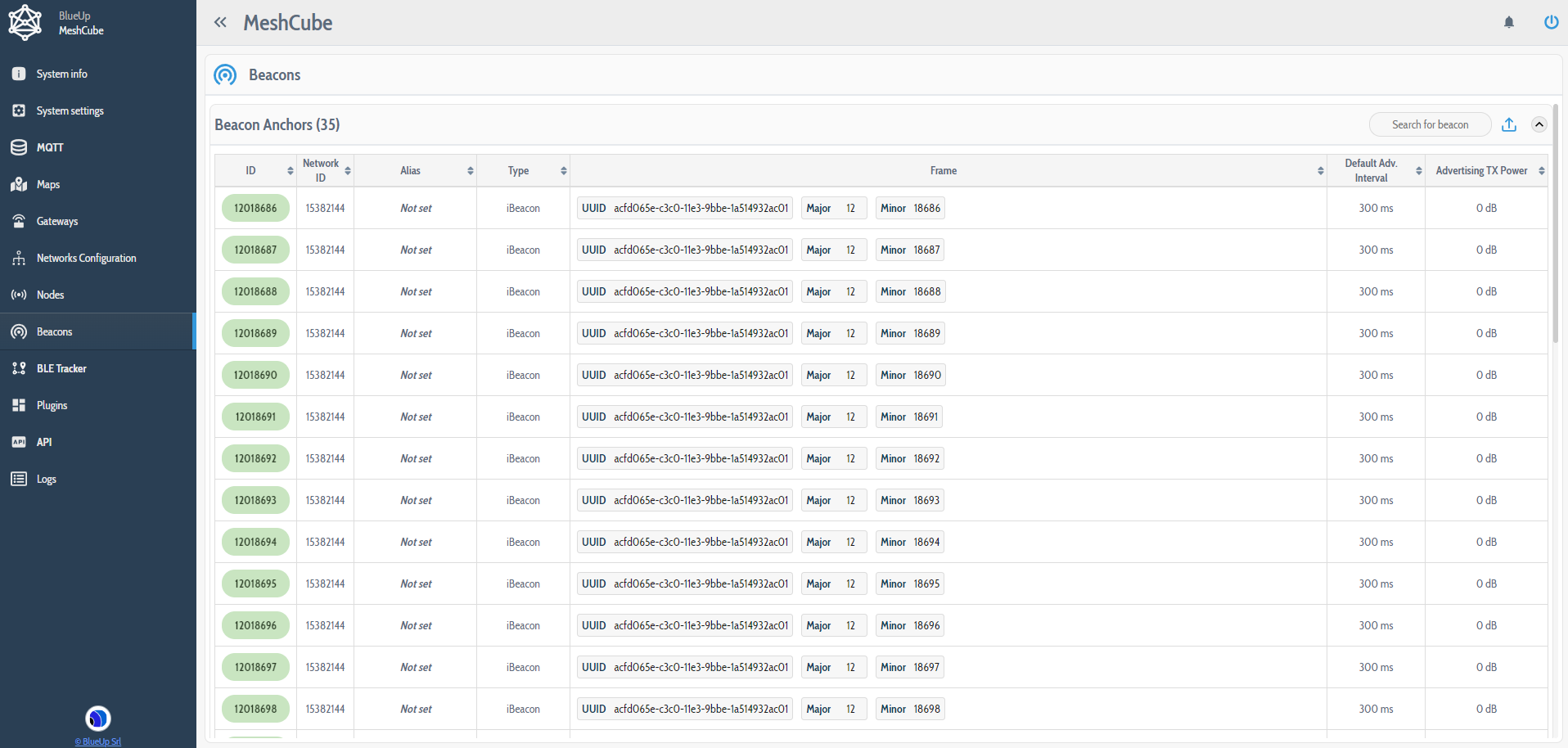This screenshot has width=1568, height=748.
Task: Open beacon 12018690 details
Action: point(255,375)
